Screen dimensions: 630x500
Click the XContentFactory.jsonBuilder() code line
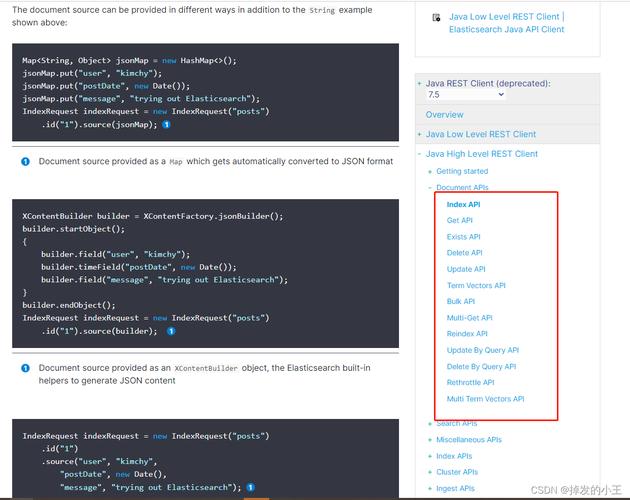153,216
